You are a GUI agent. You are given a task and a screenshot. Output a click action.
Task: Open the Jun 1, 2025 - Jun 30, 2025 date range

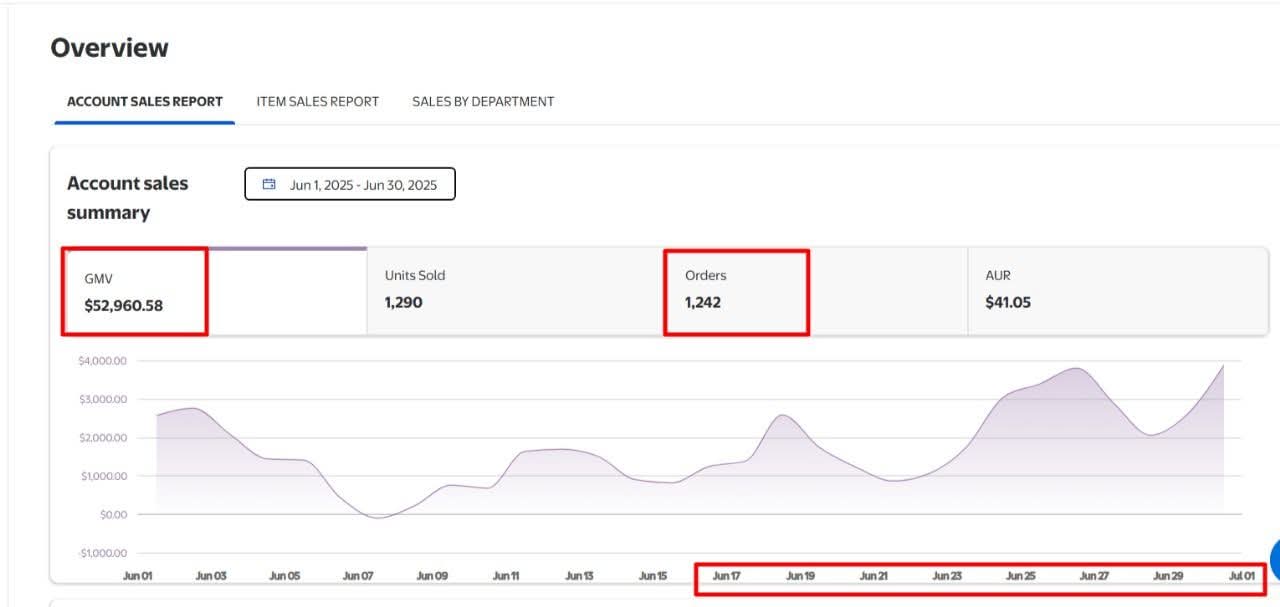point(350,184)
